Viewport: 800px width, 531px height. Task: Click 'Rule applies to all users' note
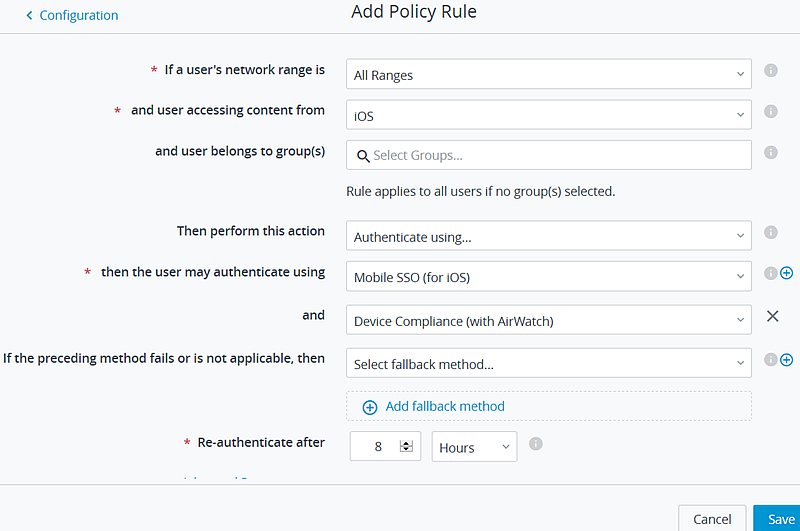pyautogui.click(x=481, y=191)
